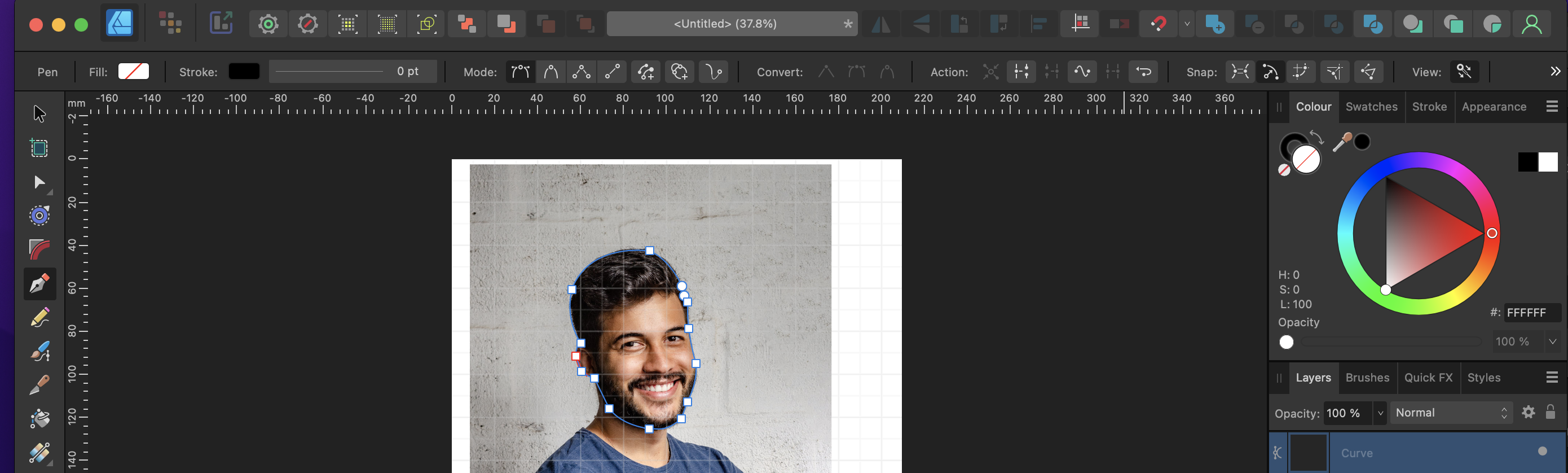Toggle Snap to geometry of selected curves
Image resolution: width=1568 pixels, height=473 pixels.
coord(1270,72)
